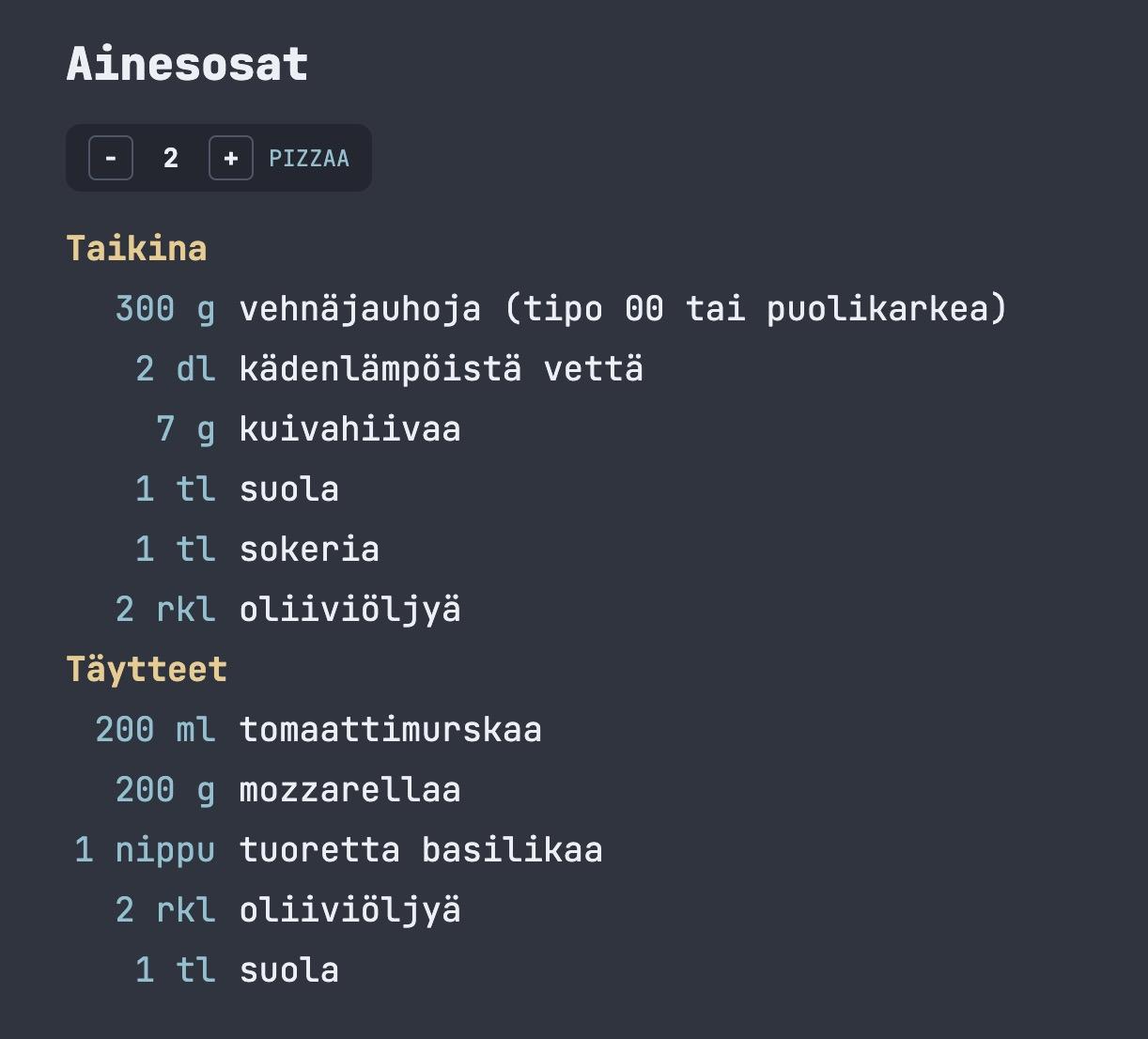Click the 200 ml tomato amount
The width and height of the screenshot is (1148, 1039).
pos(155,730)
